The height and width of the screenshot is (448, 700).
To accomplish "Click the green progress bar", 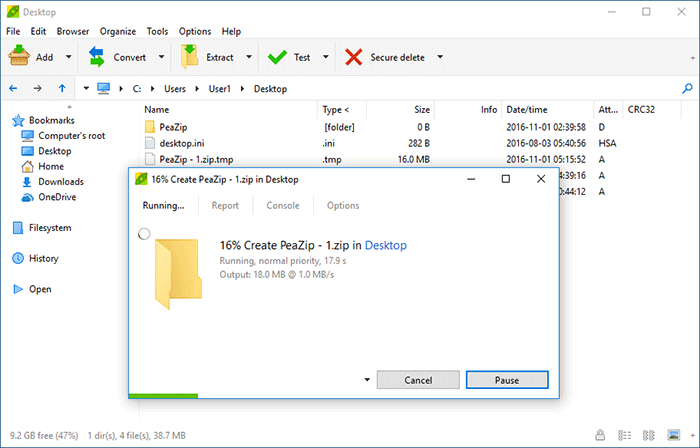I will tap(163, 396).
